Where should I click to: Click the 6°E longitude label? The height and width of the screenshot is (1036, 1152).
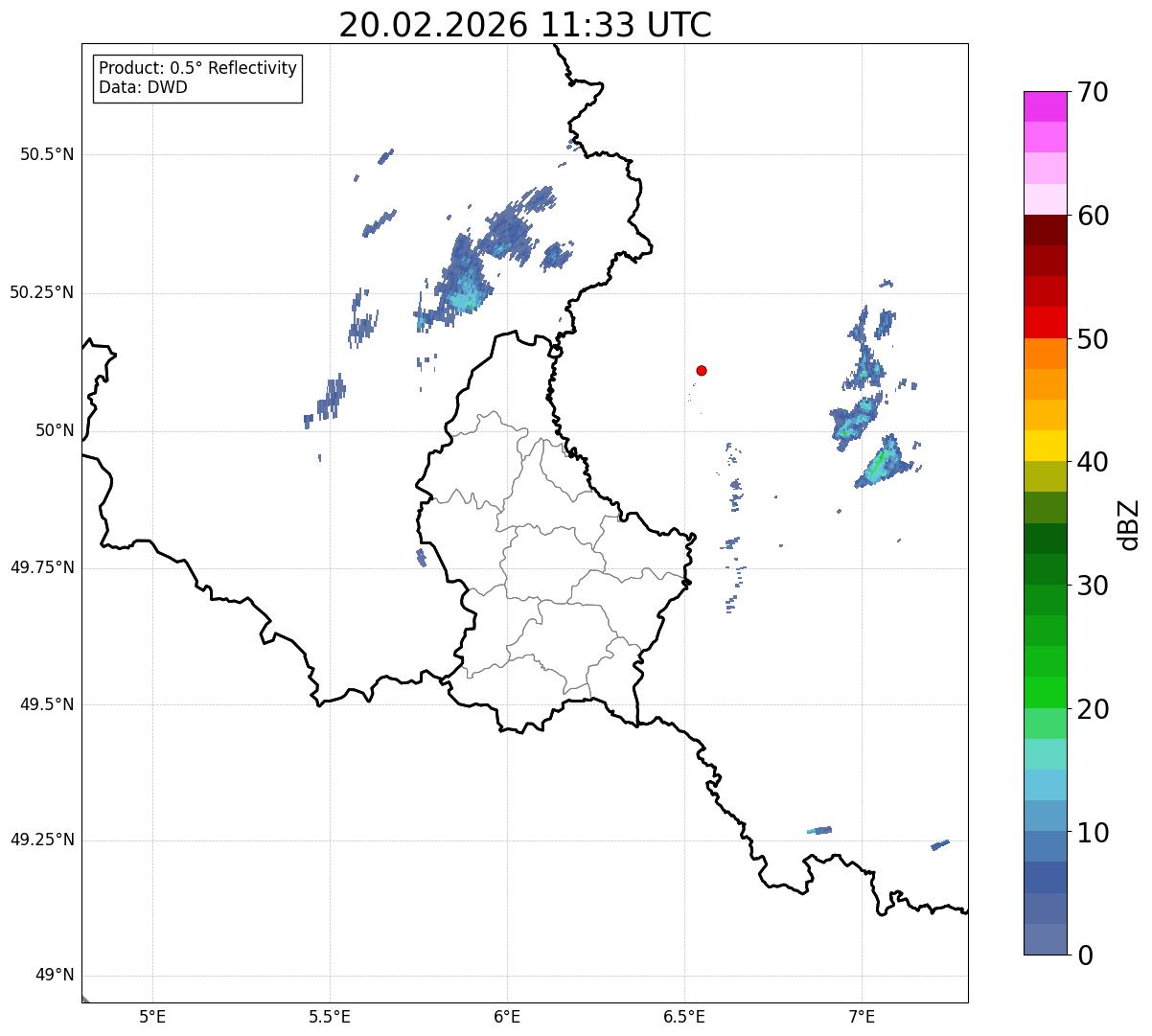[x=507, y=1016]
